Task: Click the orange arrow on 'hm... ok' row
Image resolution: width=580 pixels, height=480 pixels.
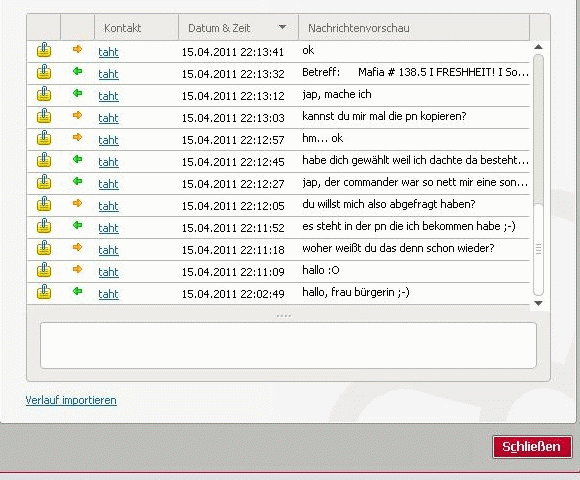Action: point(77,137)
